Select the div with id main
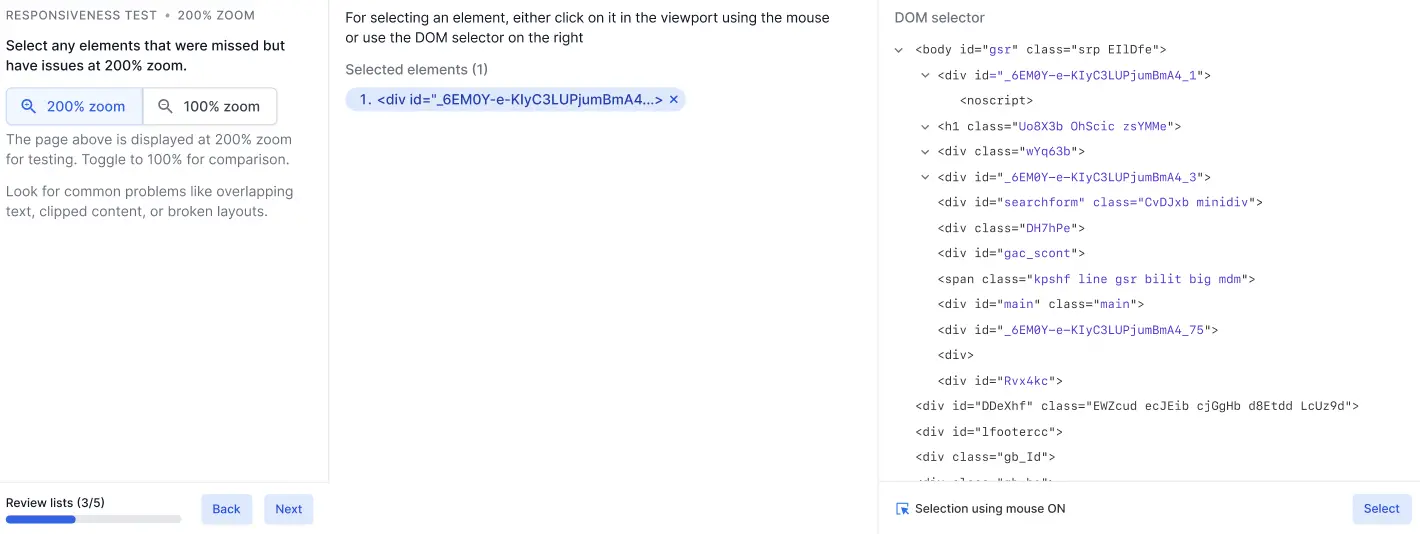The image size is (1420, 534). point(1040,304)
